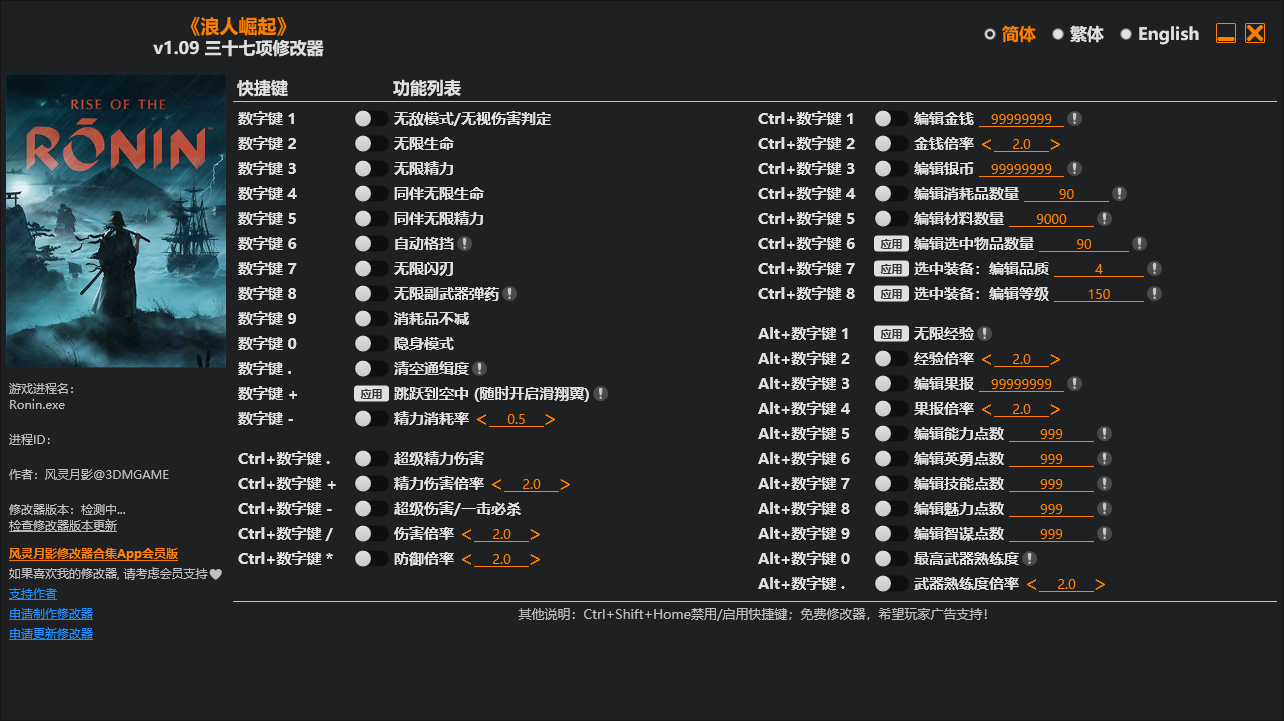
Task: Click the 编辑银币 value input field
Action: point(1021,169)
